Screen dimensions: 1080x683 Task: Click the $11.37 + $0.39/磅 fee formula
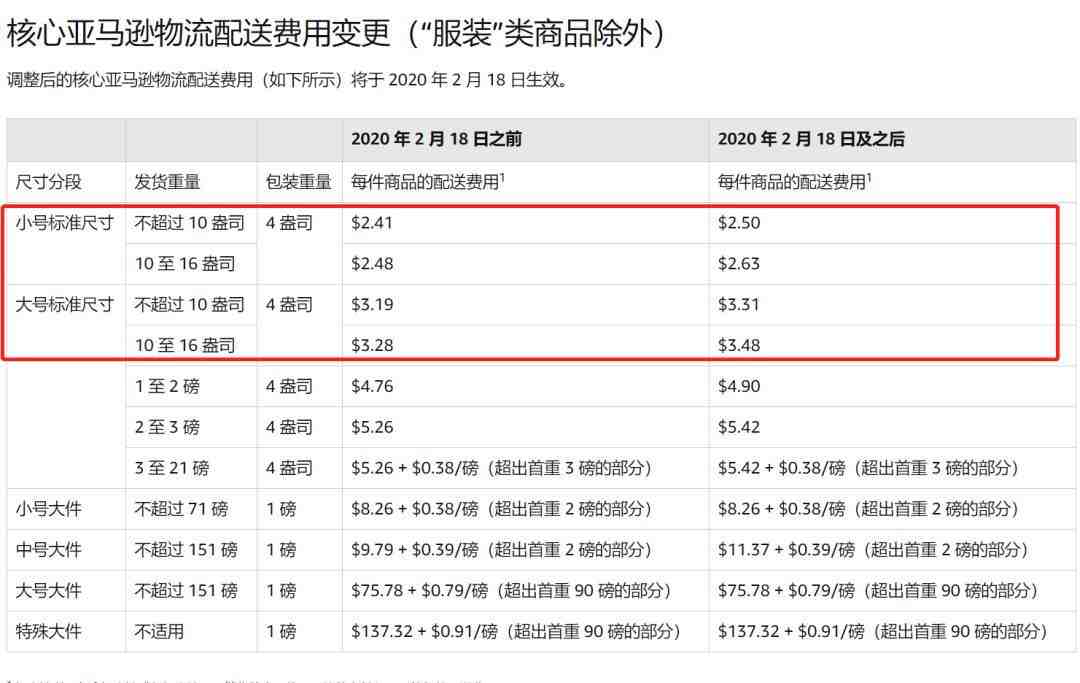click(x=873, y=549)
